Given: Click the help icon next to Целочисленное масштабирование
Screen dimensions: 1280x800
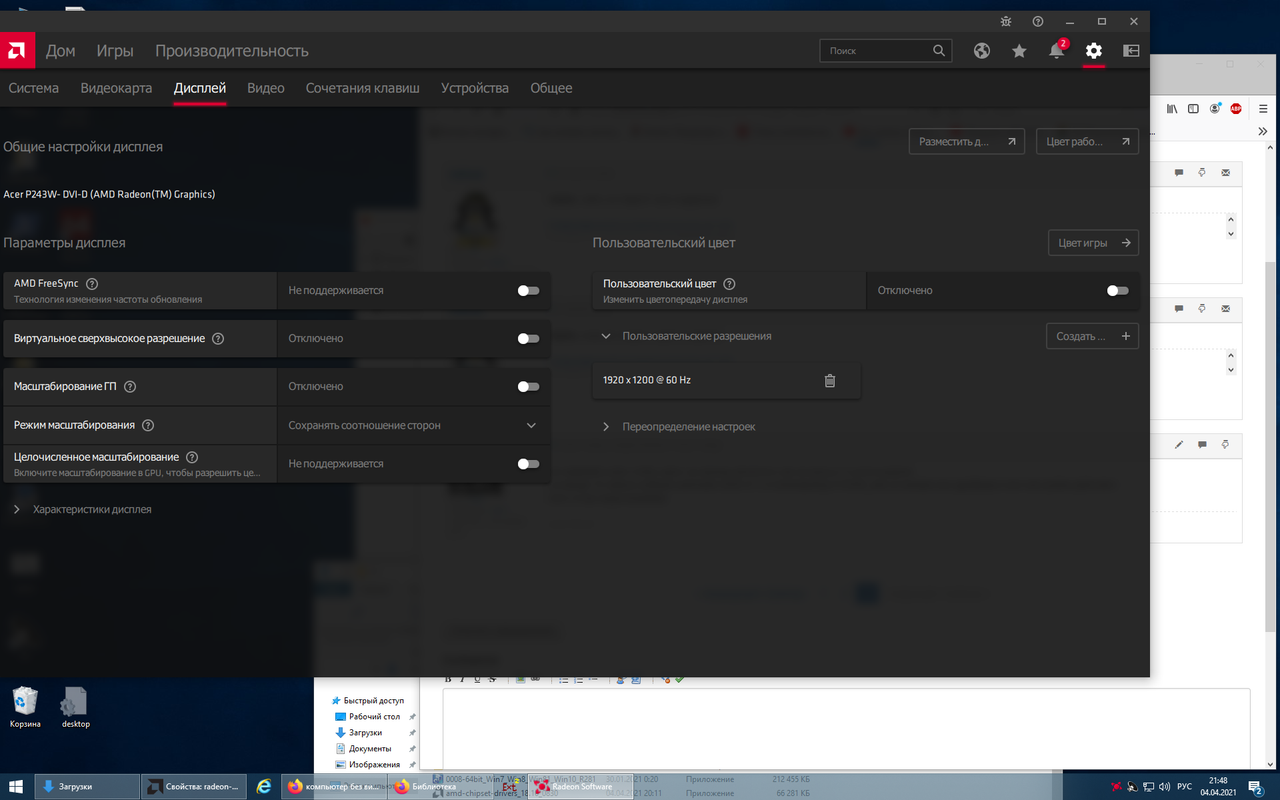Looking at the screenshot, I should point(192,457).
